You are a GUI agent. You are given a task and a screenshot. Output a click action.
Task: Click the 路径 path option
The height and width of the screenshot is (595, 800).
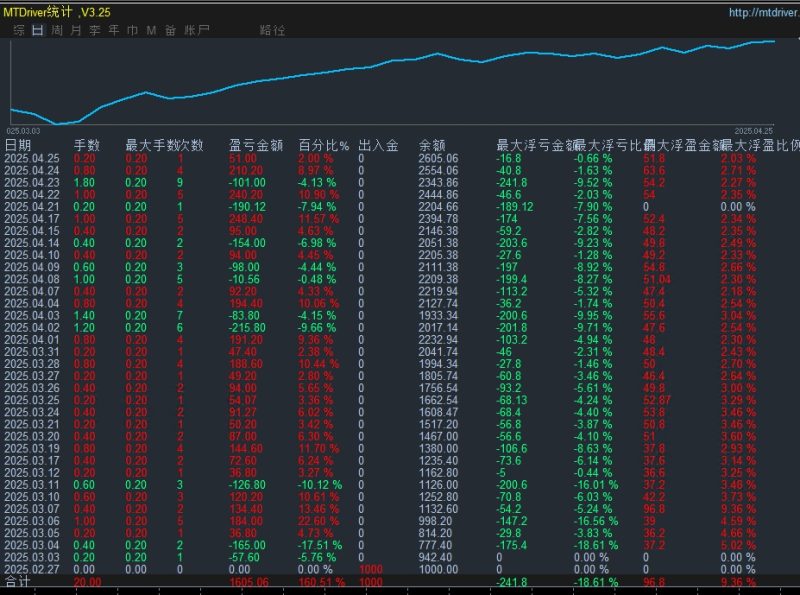point(271,31)
